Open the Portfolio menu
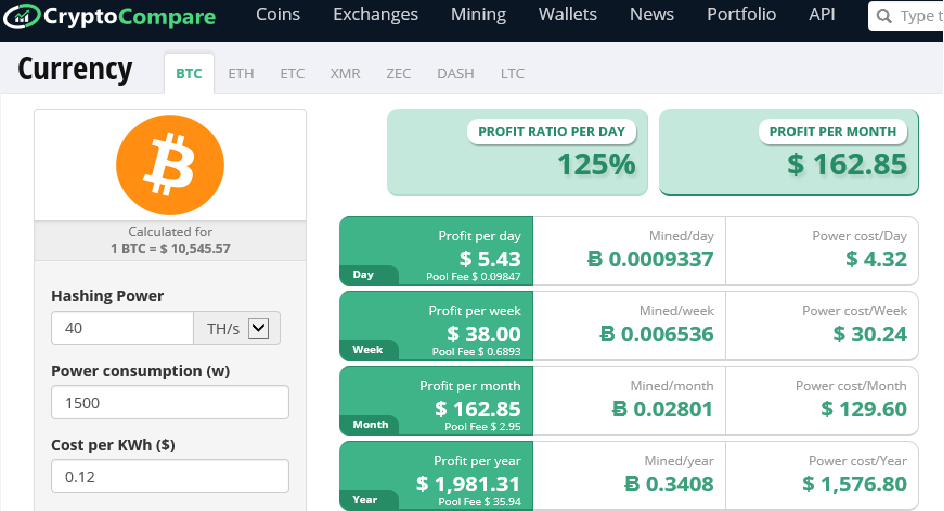The width and height of the screenshot is (944, 511). click(x=741, y=14)
